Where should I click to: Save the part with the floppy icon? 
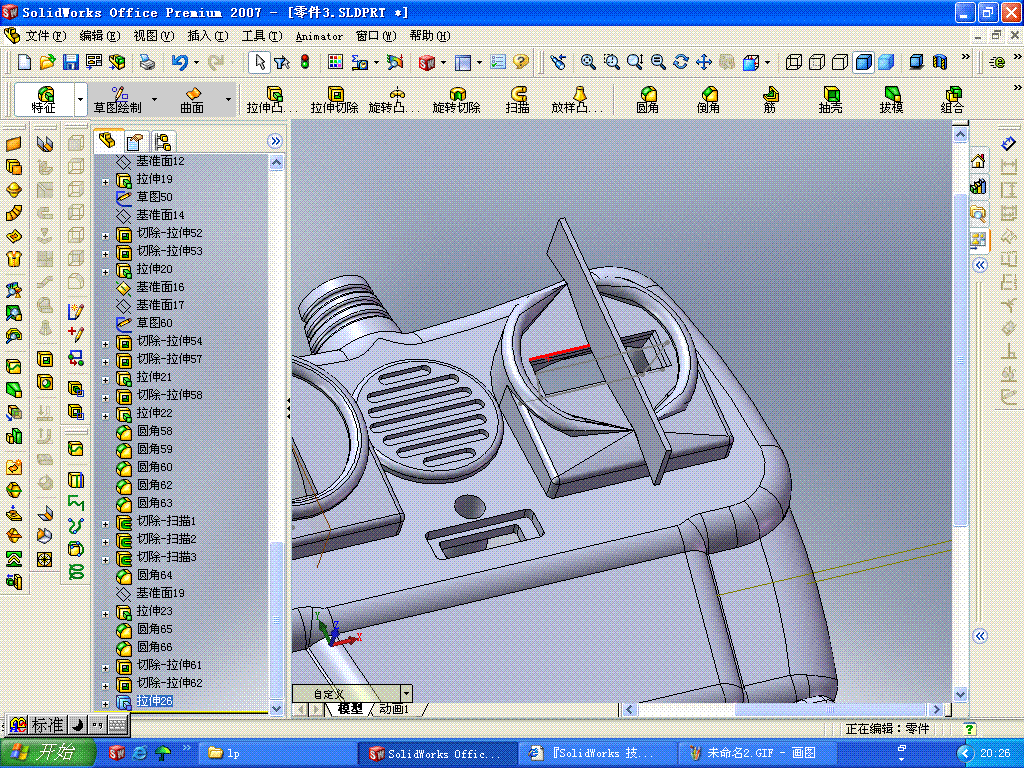(x=71, y=62)
